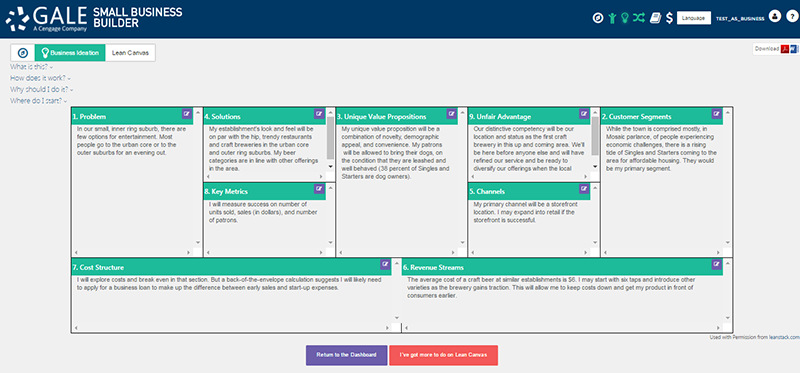Screen dimensions: 800x373
Task: Click the Solutions panel vertical scrollbar thumb
Action: [330, 138]
